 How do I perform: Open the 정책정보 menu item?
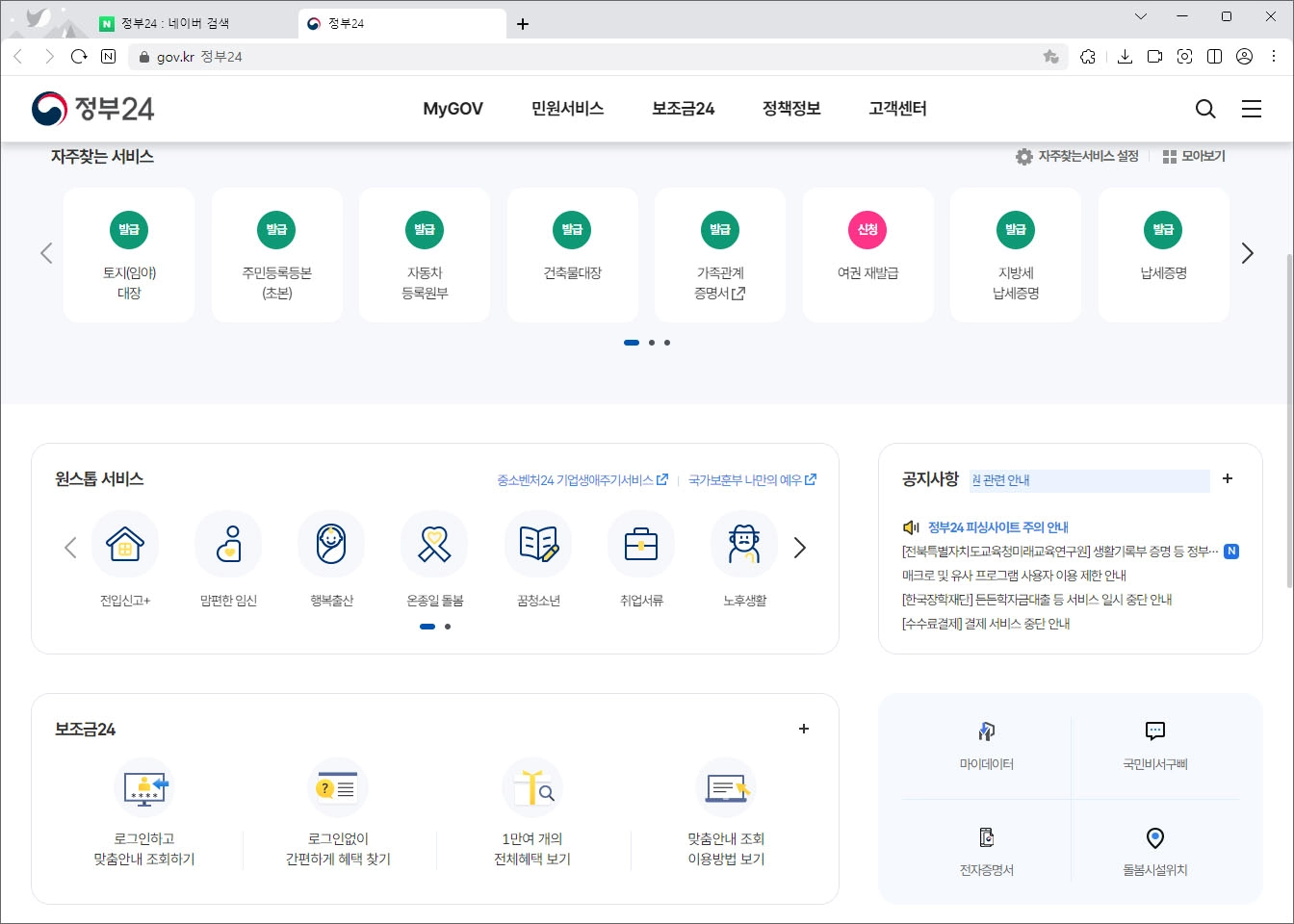[790, 109]
